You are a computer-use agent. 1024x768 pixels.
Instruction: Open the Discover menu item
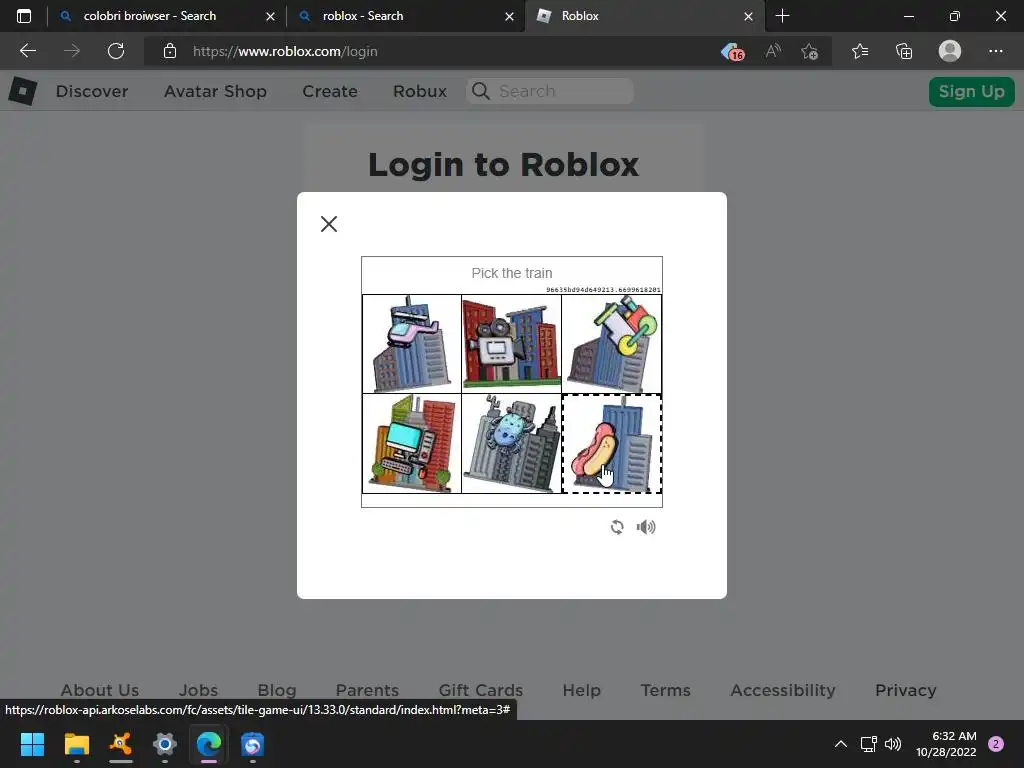click(92, 91)
